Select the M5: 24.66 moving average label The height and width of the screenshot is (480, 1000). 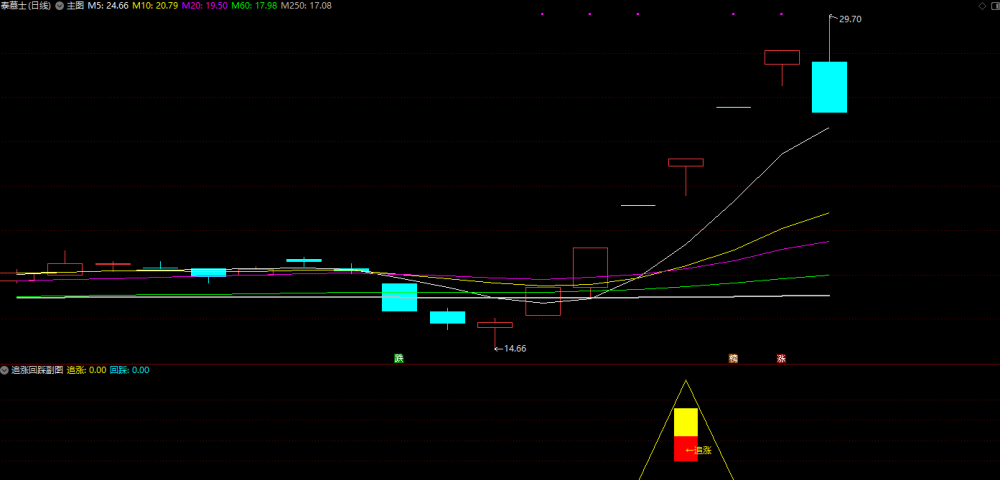(x=108, y=5)
